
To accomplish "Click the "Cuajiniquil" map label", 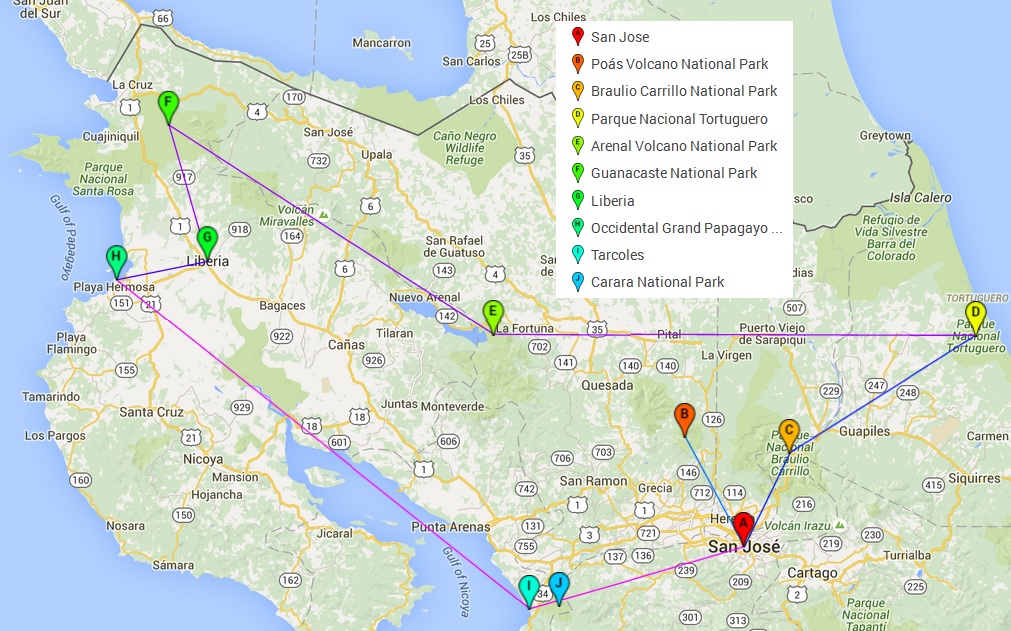I will tap(111, 137).
